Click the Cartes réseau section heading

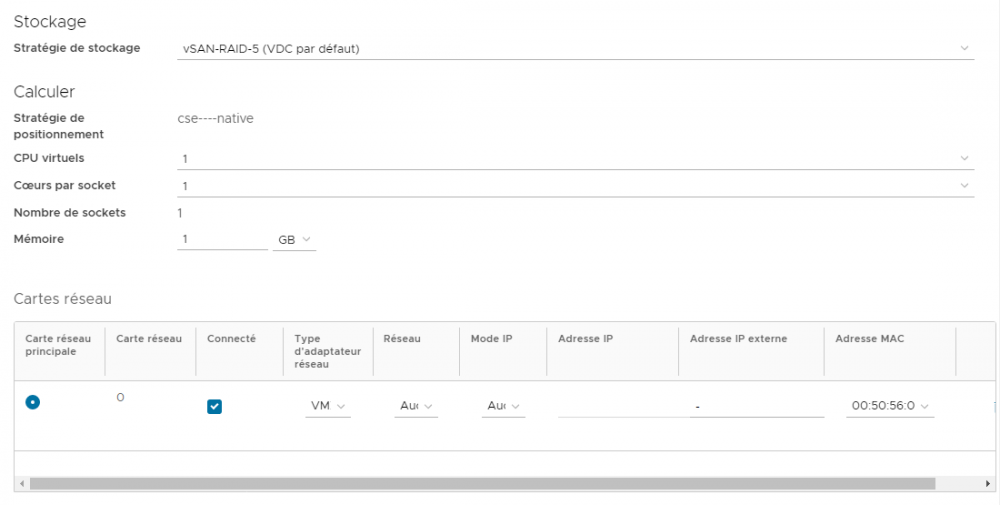(62, 298)
